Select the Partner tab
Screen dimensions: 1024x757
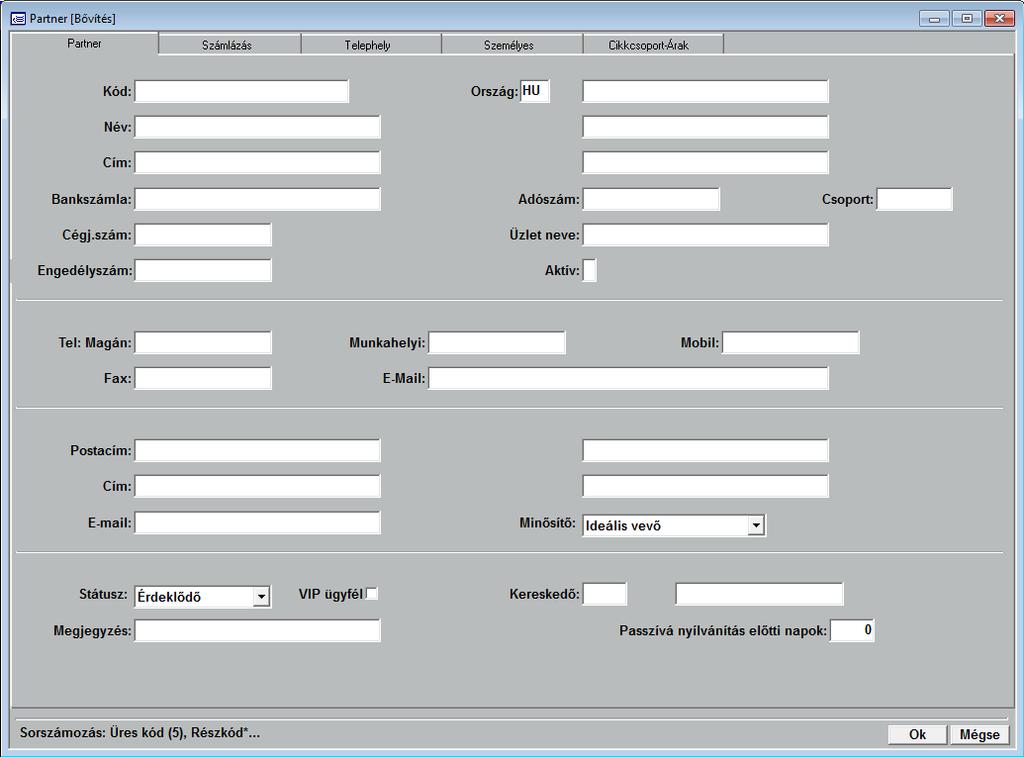tap(85, 44)
